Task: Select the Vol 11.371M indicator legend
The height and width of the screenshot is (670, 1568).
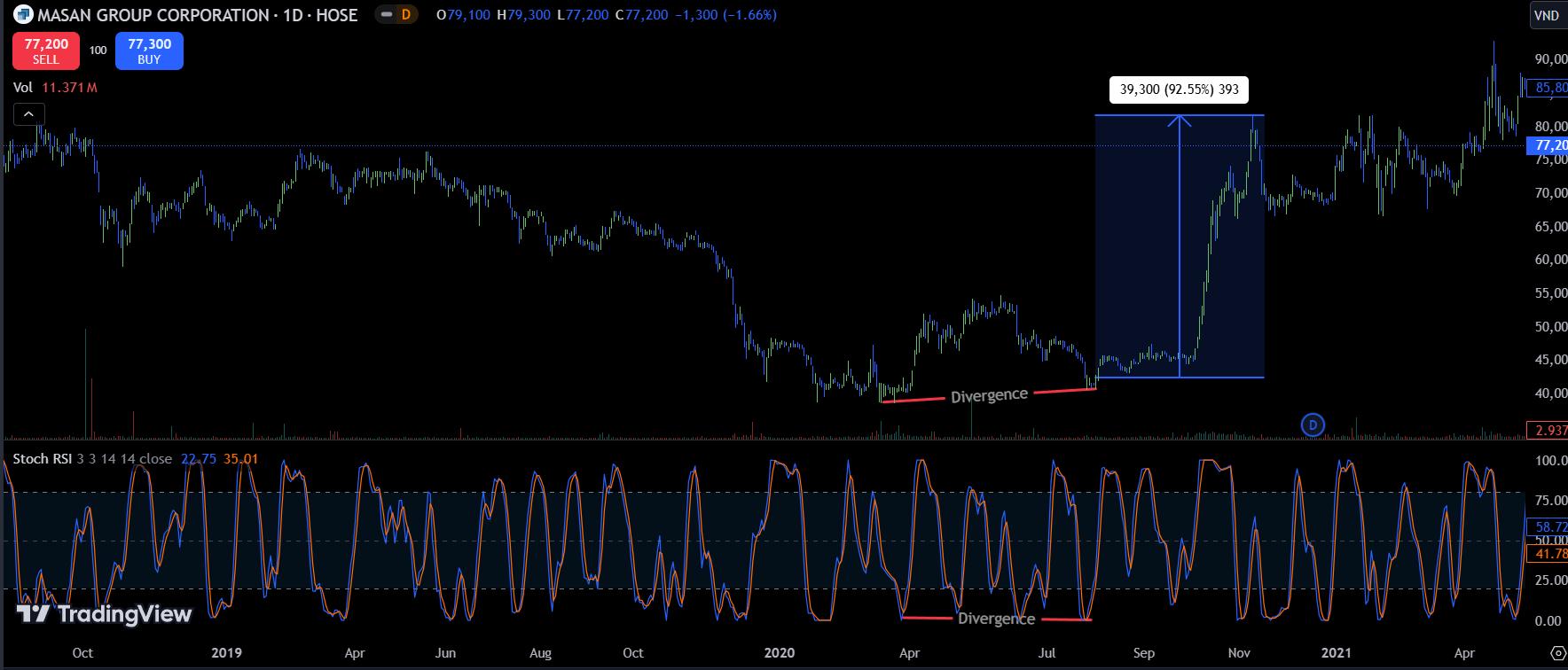Action: 55,88
